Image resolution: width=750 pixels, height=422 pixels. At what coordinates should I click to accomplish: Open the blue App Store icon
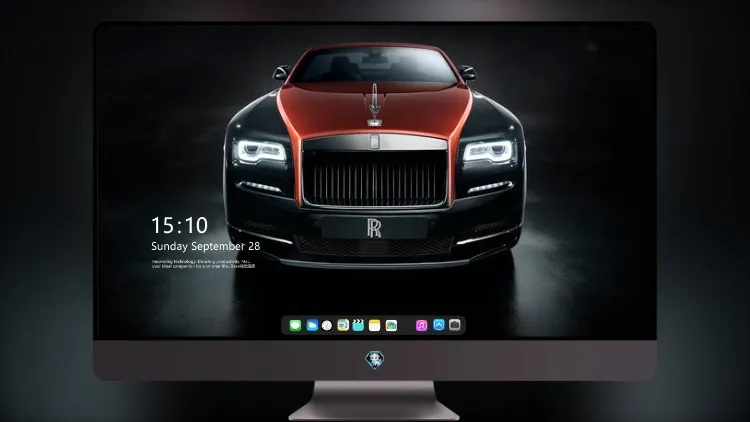tap(439, 325)
